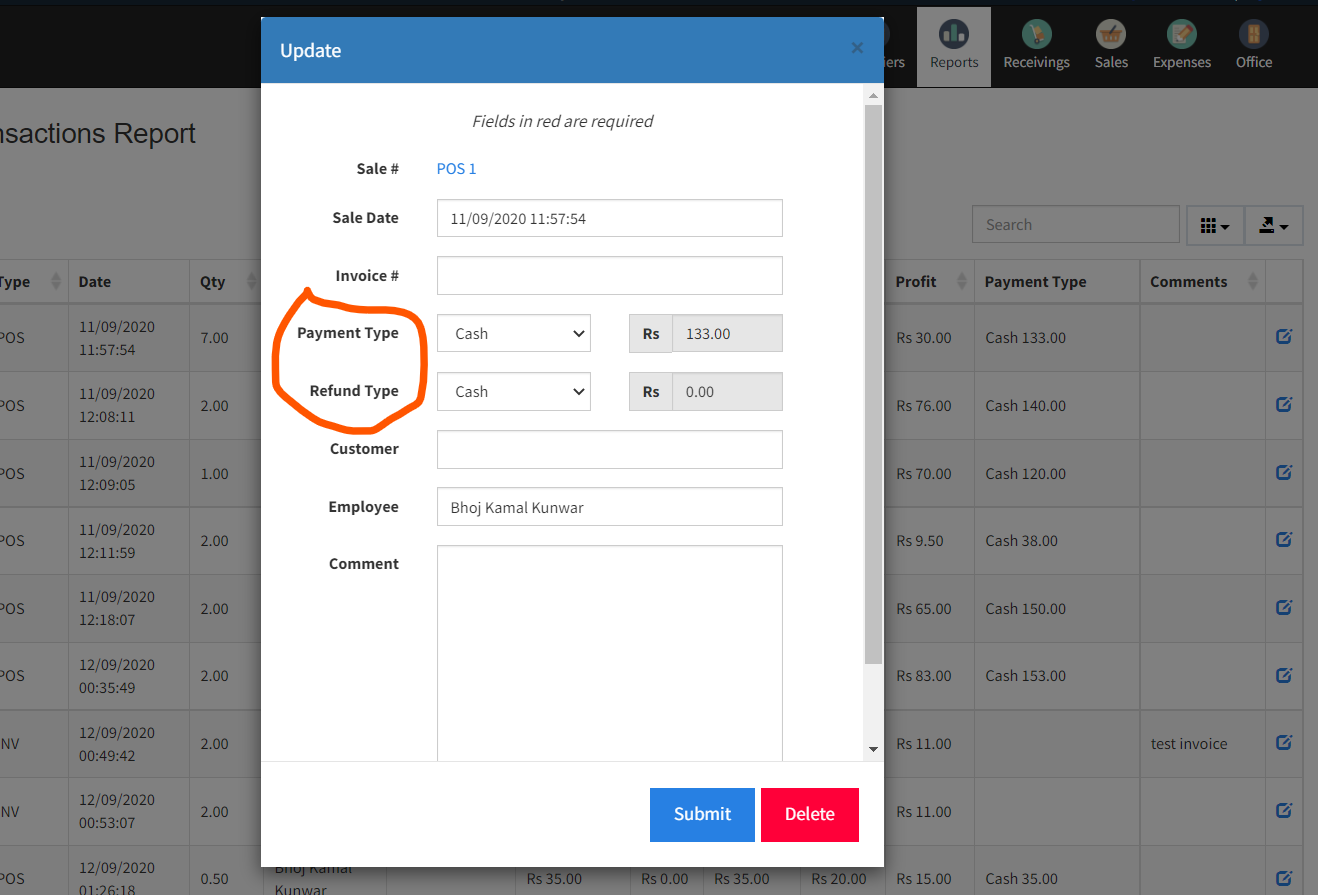Sort the Profit column
Viewport: 1318px width, 895px height.
click(x=916, y=281)
